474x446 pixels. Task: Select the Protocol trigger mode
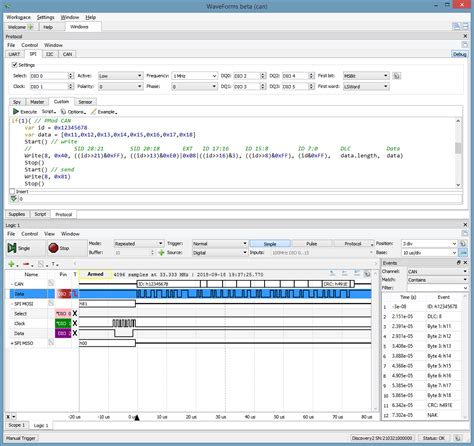coord(353,244)
